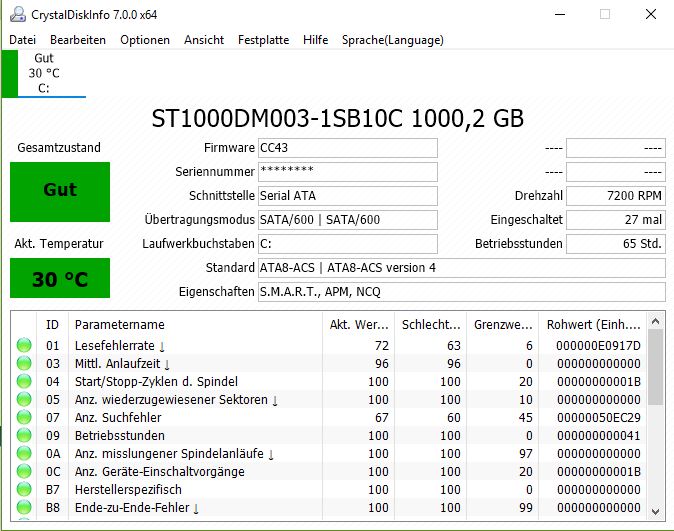Click scroll down arrow of attribute list
674x531 pixels.
click(x=656, y=511)
